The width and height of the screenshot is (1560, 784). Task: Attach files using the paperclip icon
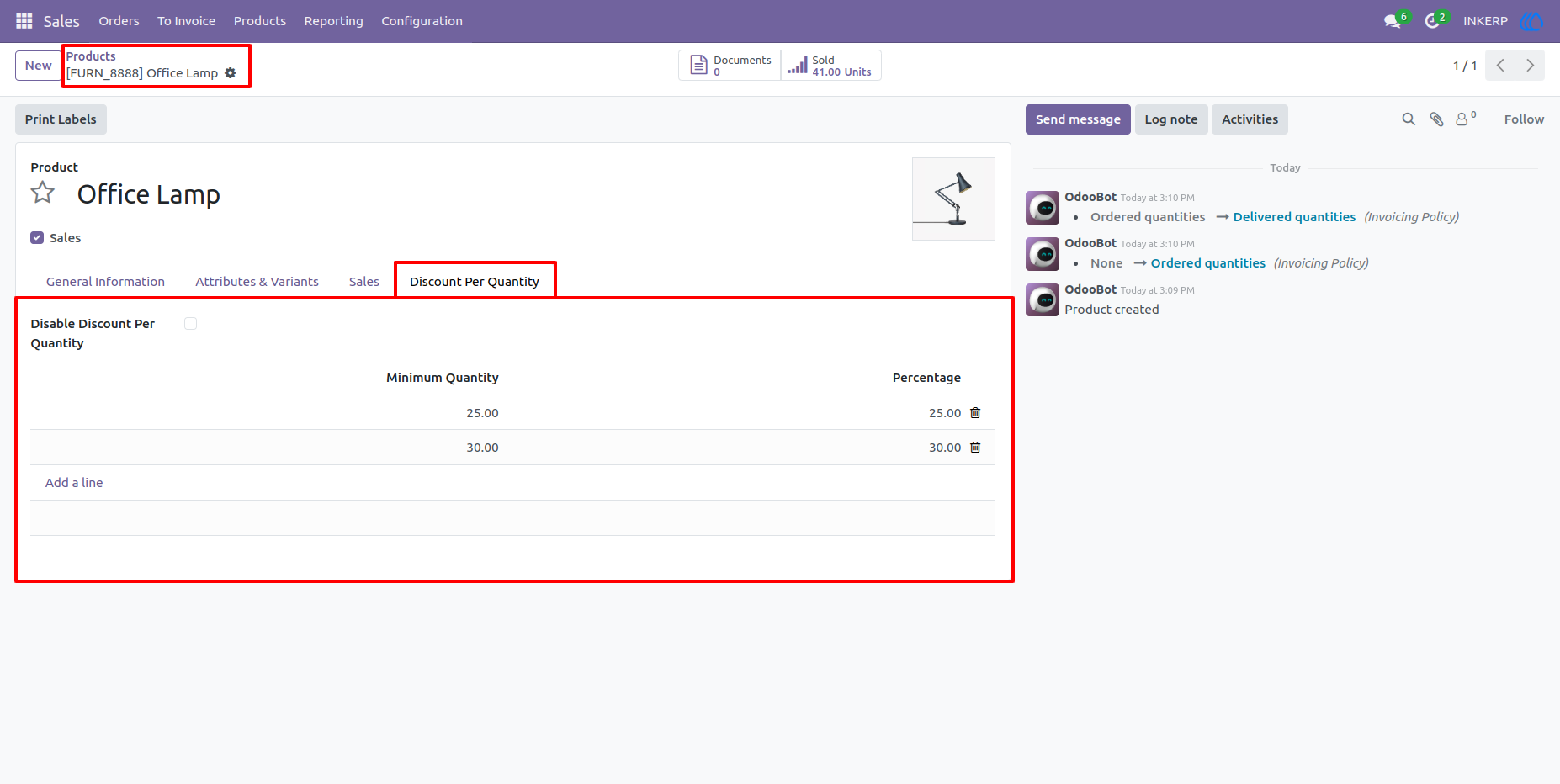click(x=1437, y=119)
